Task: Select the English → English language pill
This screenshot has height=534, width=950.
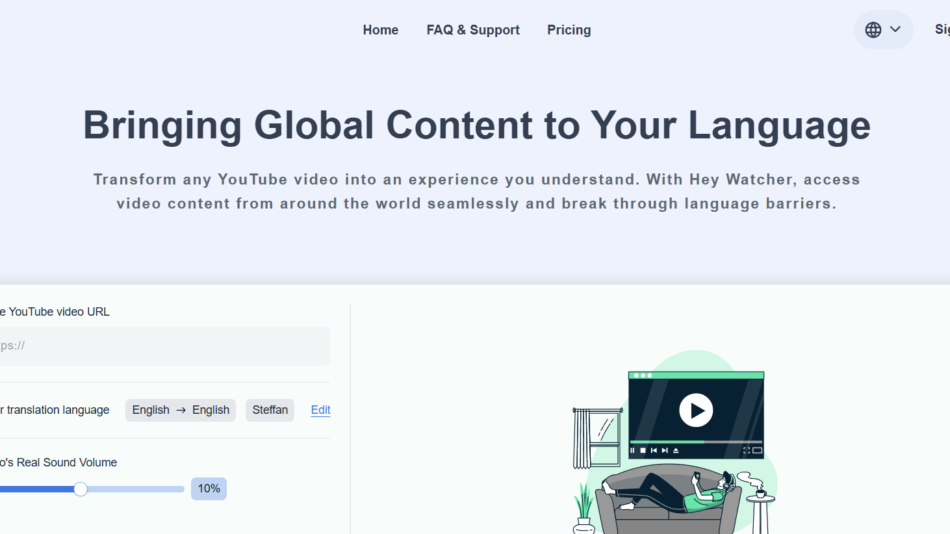Action: [x=181, y=410]
